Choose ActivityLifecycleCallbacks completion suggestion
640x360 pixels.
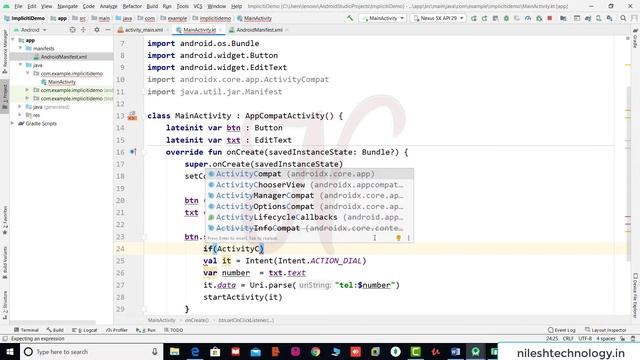click(x=309, y=217)
